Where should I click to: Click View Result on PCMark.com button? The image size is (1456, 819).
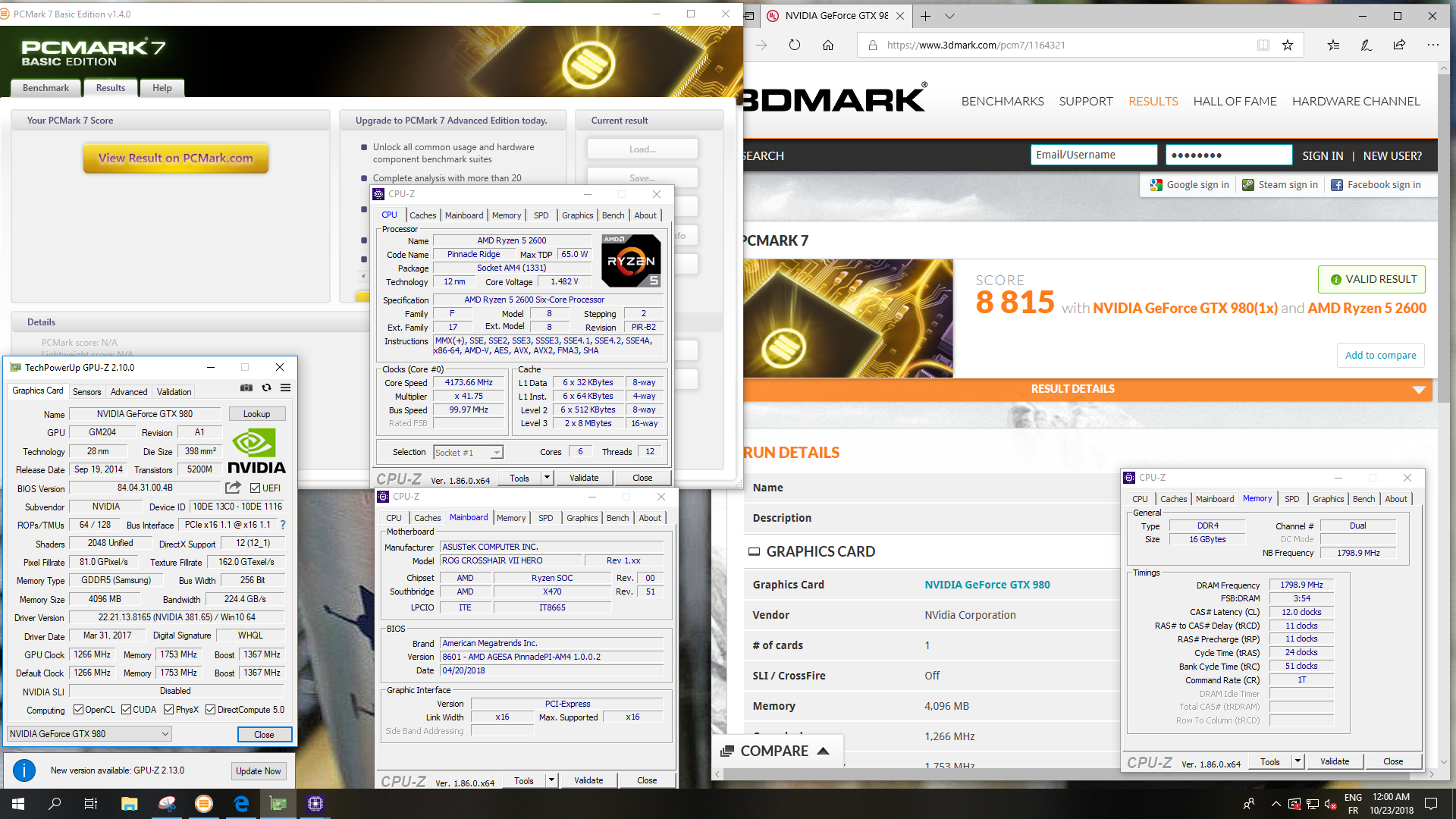[176, 158]
